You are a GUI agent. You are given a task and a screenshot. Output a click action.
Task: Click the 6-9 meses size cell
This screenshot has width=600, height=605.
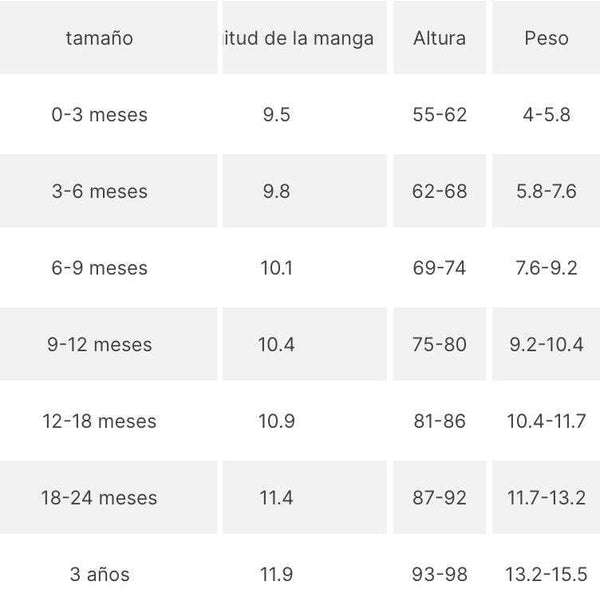[100, 268]
